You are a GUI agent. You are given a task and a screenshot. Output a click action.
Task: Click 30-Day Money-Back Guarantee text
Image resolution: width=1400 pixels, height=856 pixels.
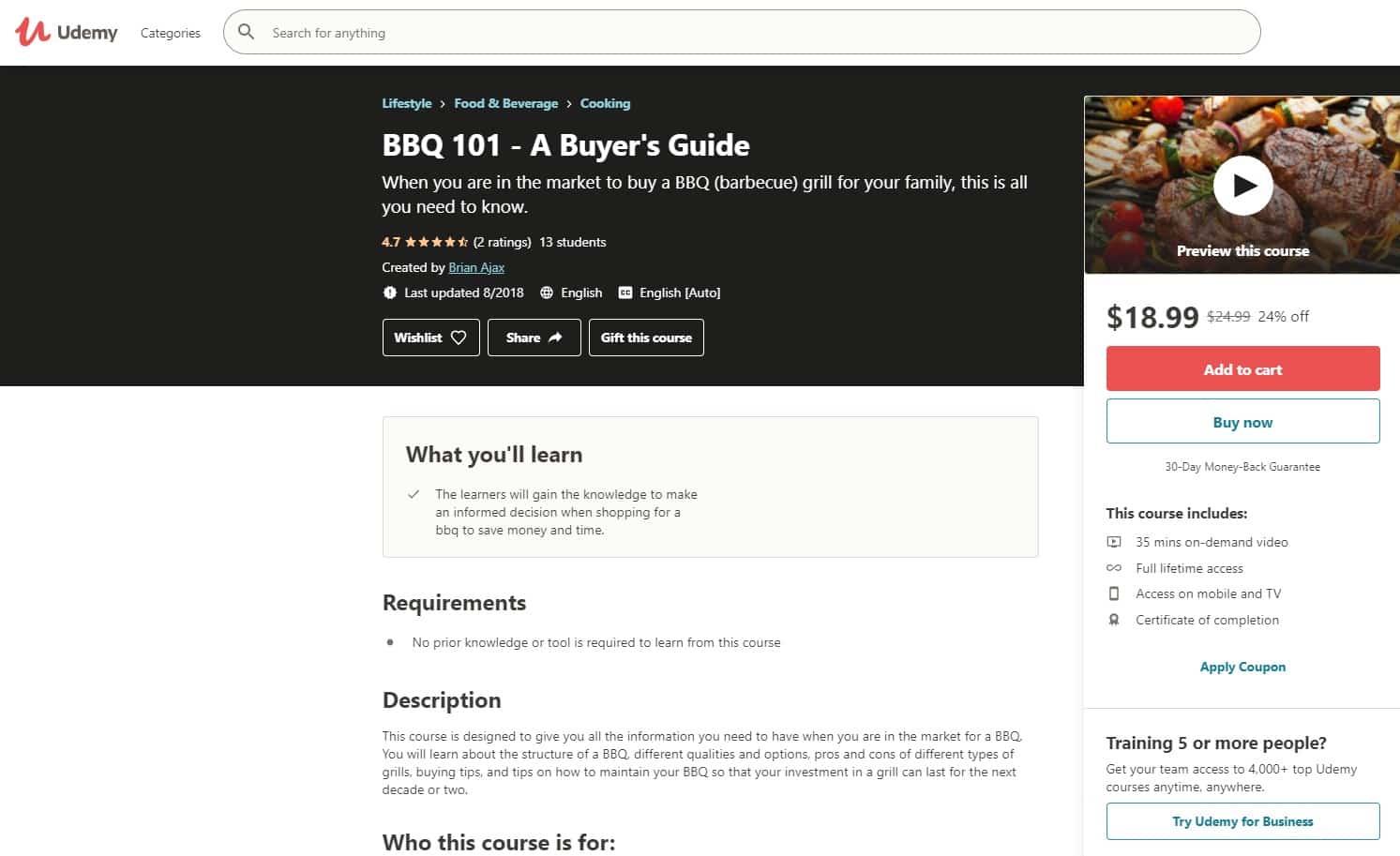1242,467
